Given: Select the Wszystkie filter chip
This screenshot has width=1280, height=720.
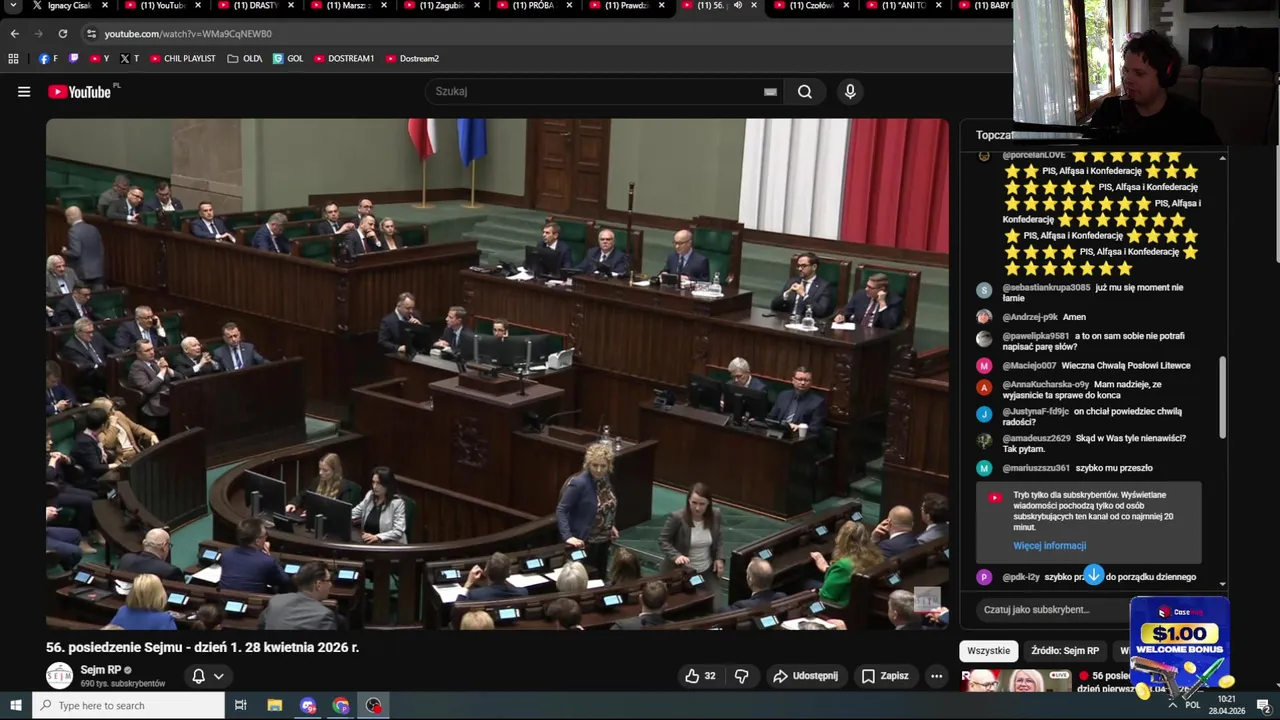Looking at the screenshot, I should (x=989, y=651).
